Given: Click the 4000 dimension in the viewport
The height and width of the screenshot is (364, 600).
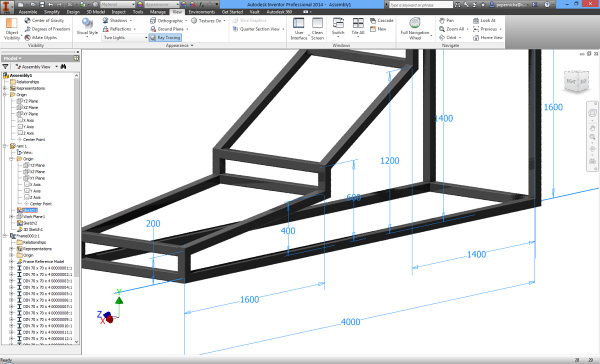Looking at the screenshot, I should [351, 322].
